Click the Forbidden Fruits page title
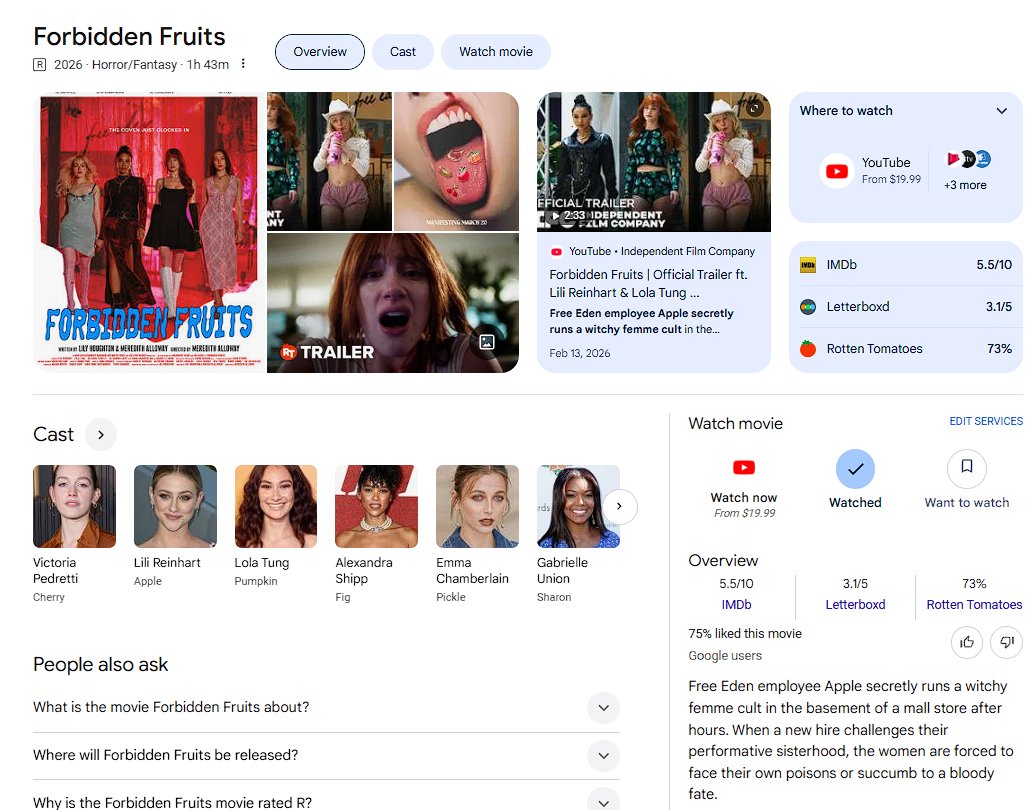 click(130, 37)
